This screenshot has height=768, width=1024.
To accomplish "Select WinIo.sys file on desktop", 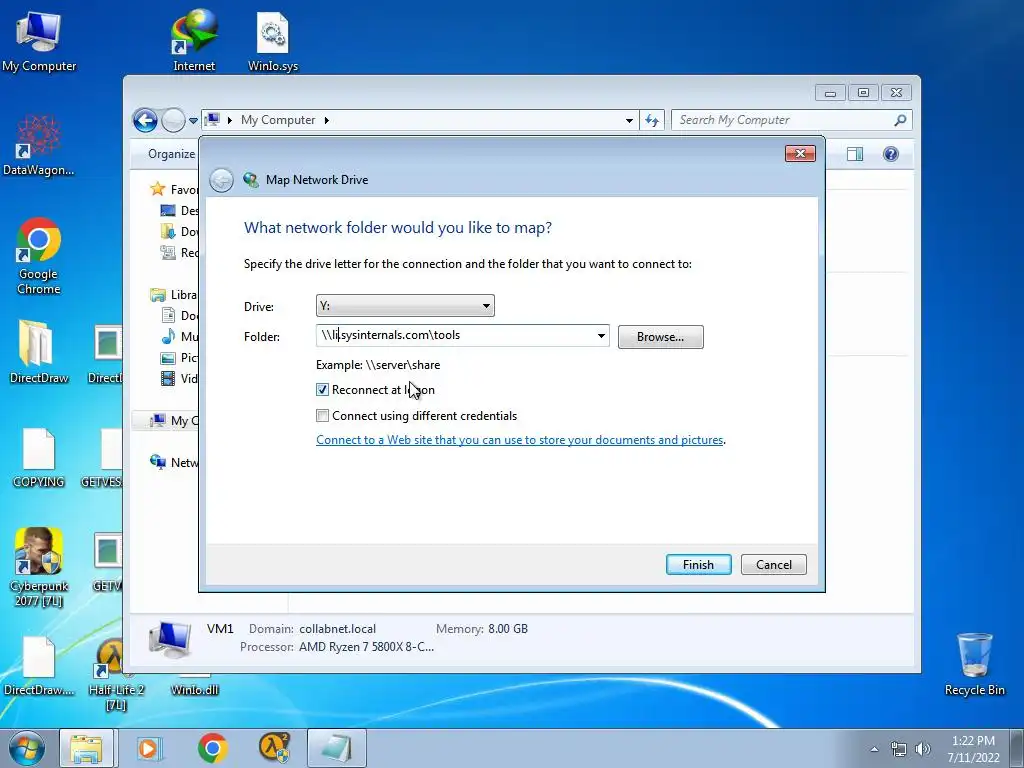I will pyautogui.click(x=273, y=40).
